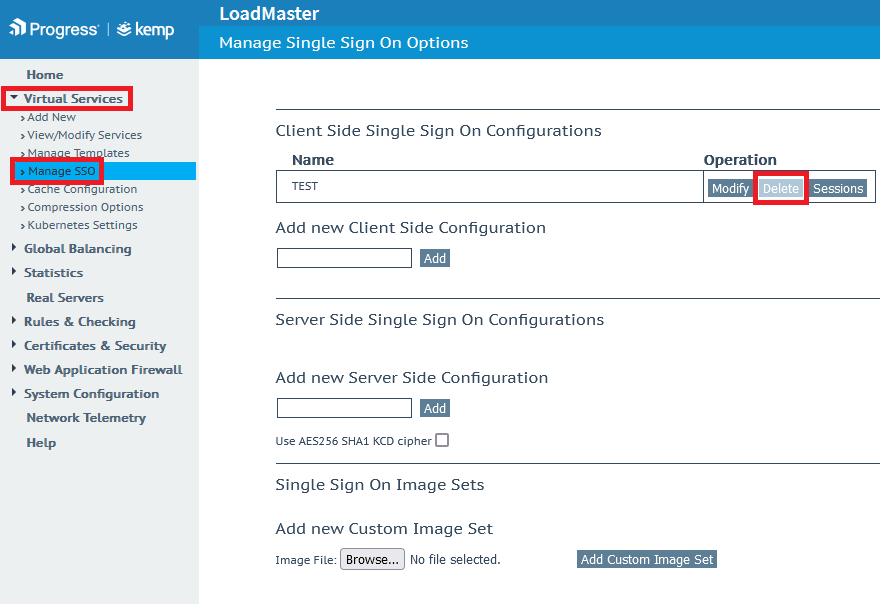
Task: Open Global Balancing menu label
Action: coord(77,249)
